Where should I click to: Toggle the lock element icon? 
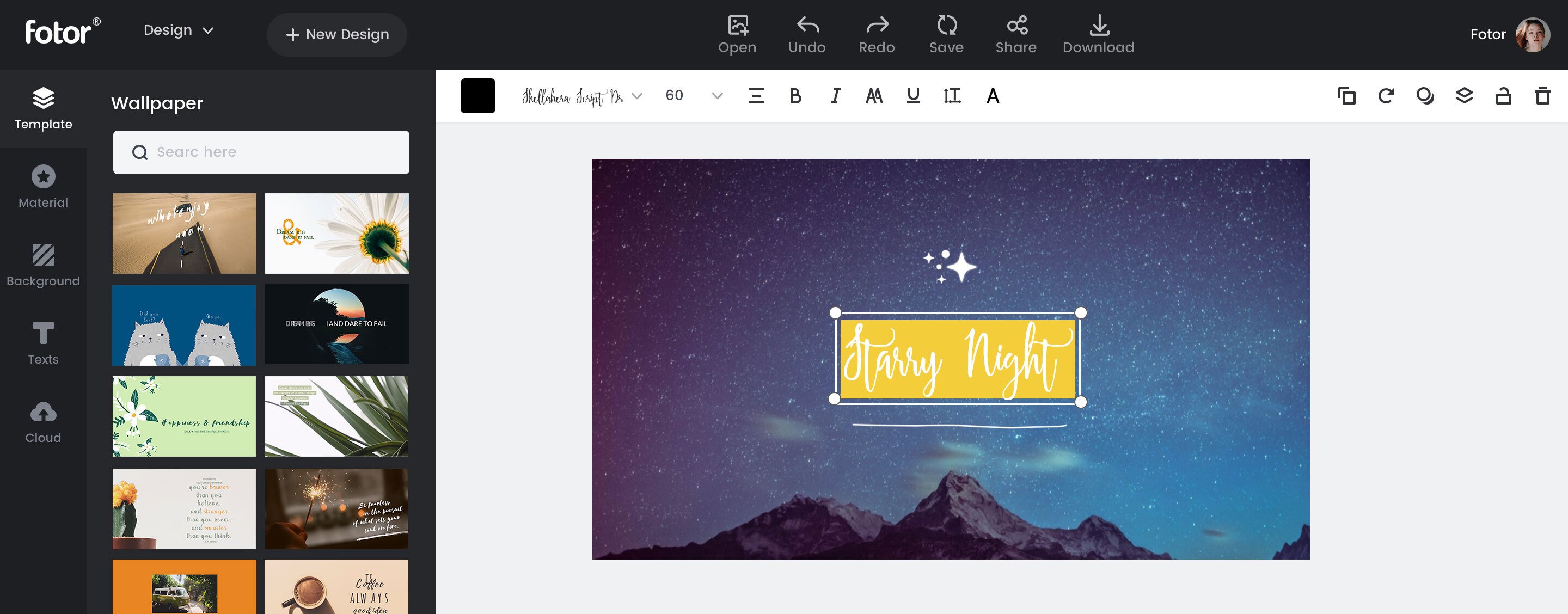1503,95
